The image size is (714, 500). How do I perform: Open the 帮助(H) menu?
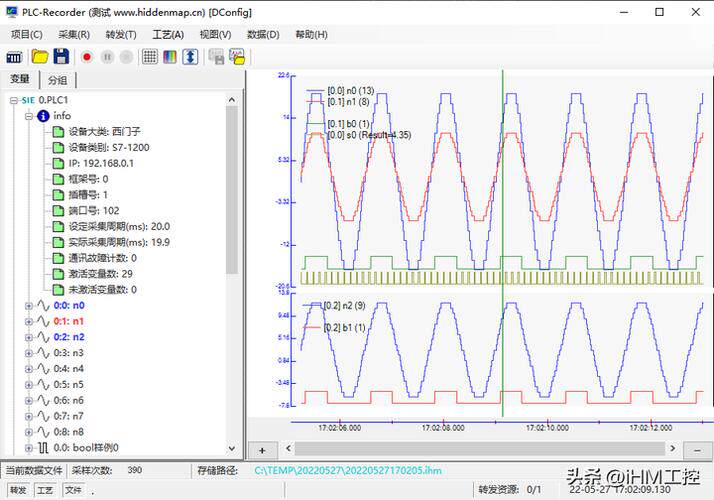(311, 35)
